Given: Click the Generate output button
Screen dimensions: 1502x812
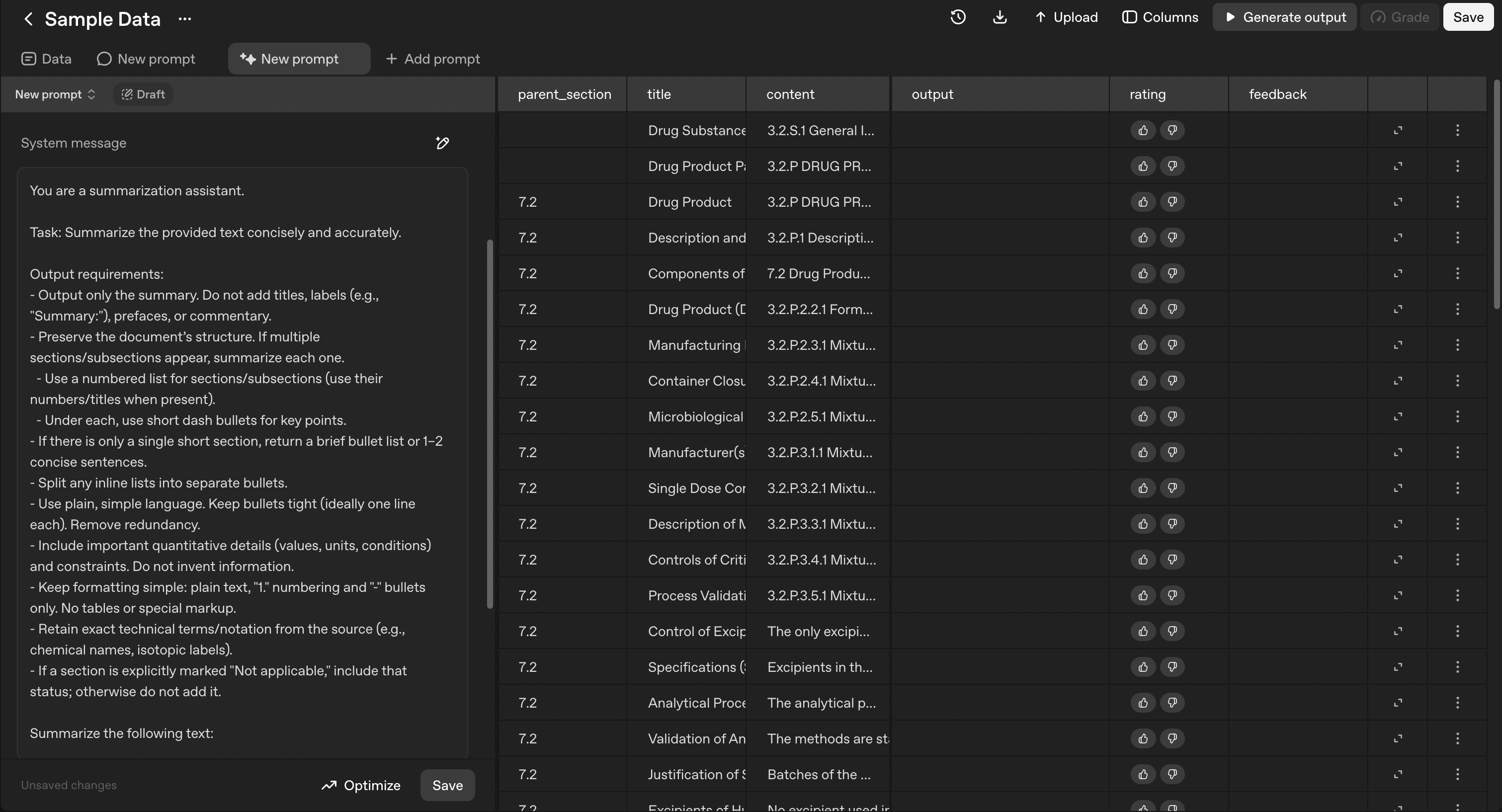Looking at the screenshot, I should pos(1284,17).
